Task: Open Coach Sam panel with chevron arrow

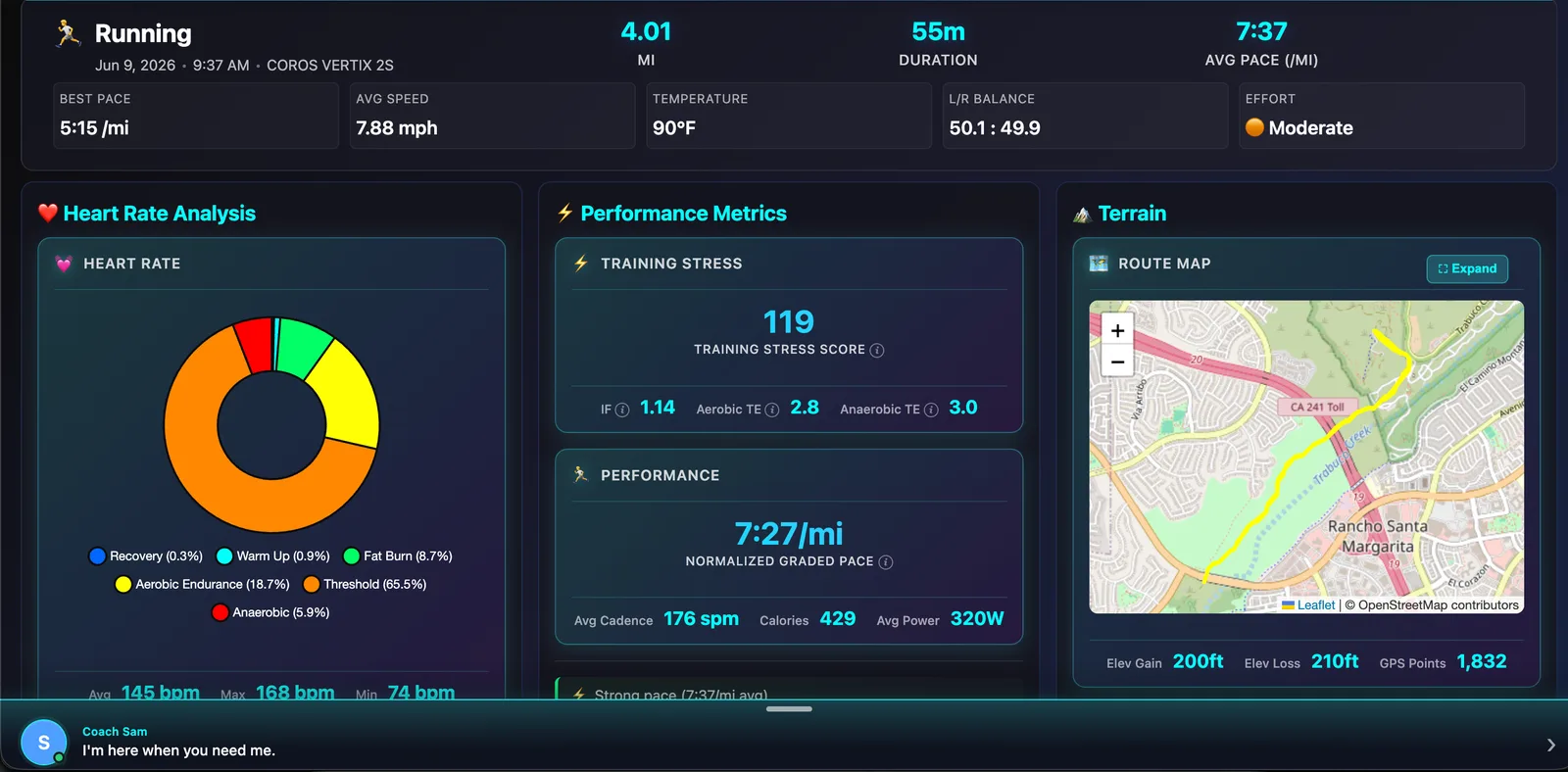Action: (x=1550, y=746)
